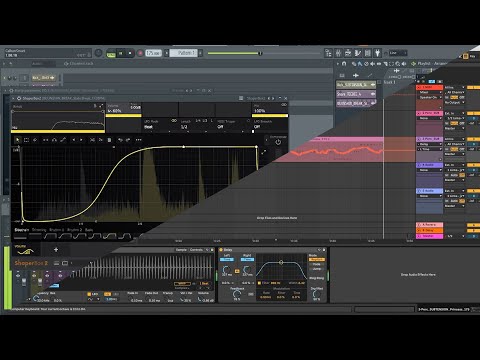The image size is (480, 360).
Task: Select the magnet snap icon in Playlist toolbar
Action: point(344,63)
